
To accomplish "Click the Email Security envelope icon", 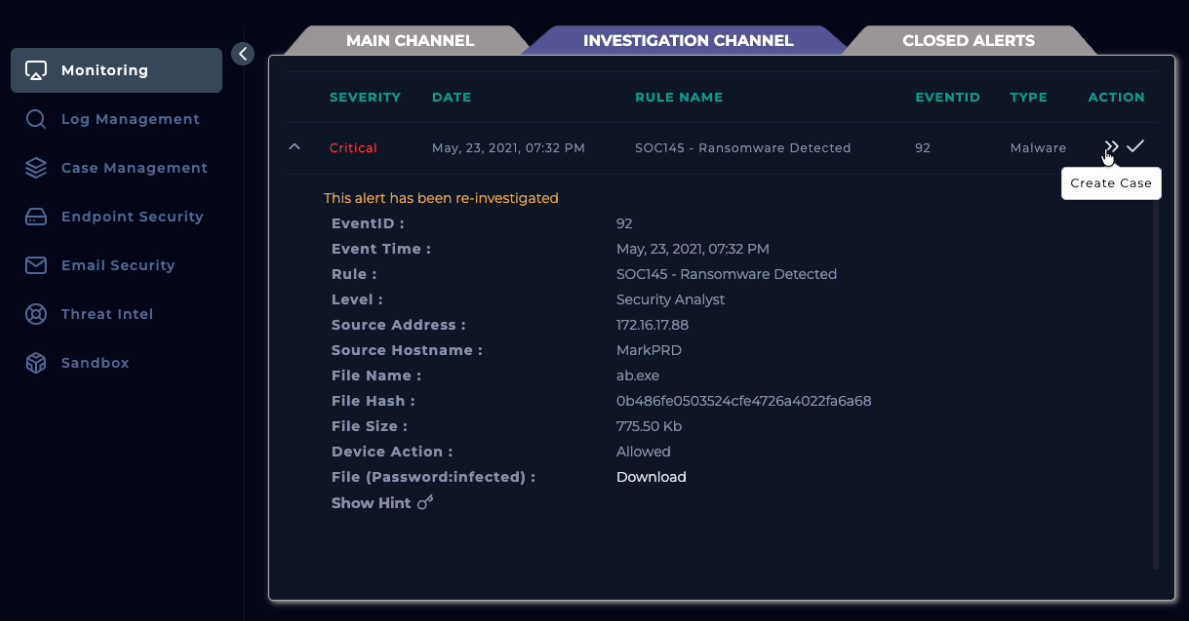I will point(36,266).
